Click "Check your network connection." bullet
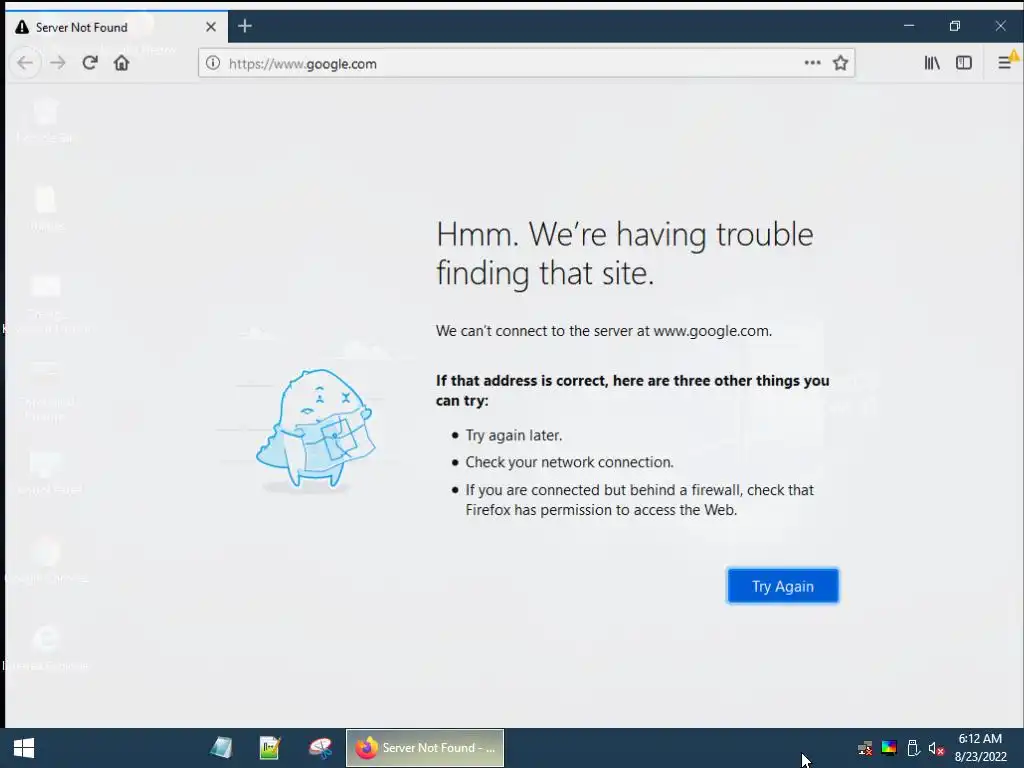Image resolution: width=1024 pixels, height=768 pixels. coord(569,462)
